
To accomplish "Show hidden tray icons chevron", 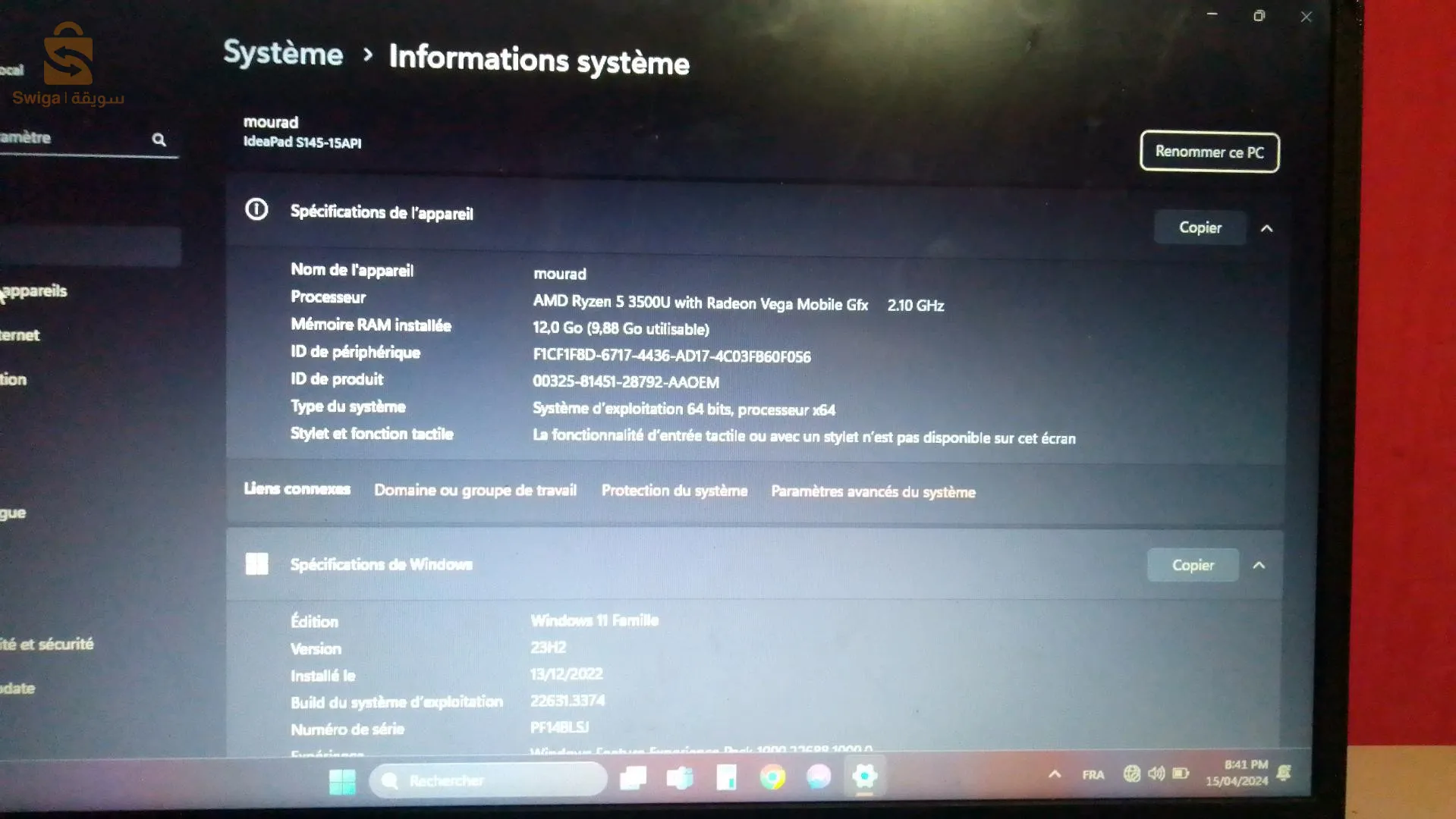I will tap(1055, 774).
